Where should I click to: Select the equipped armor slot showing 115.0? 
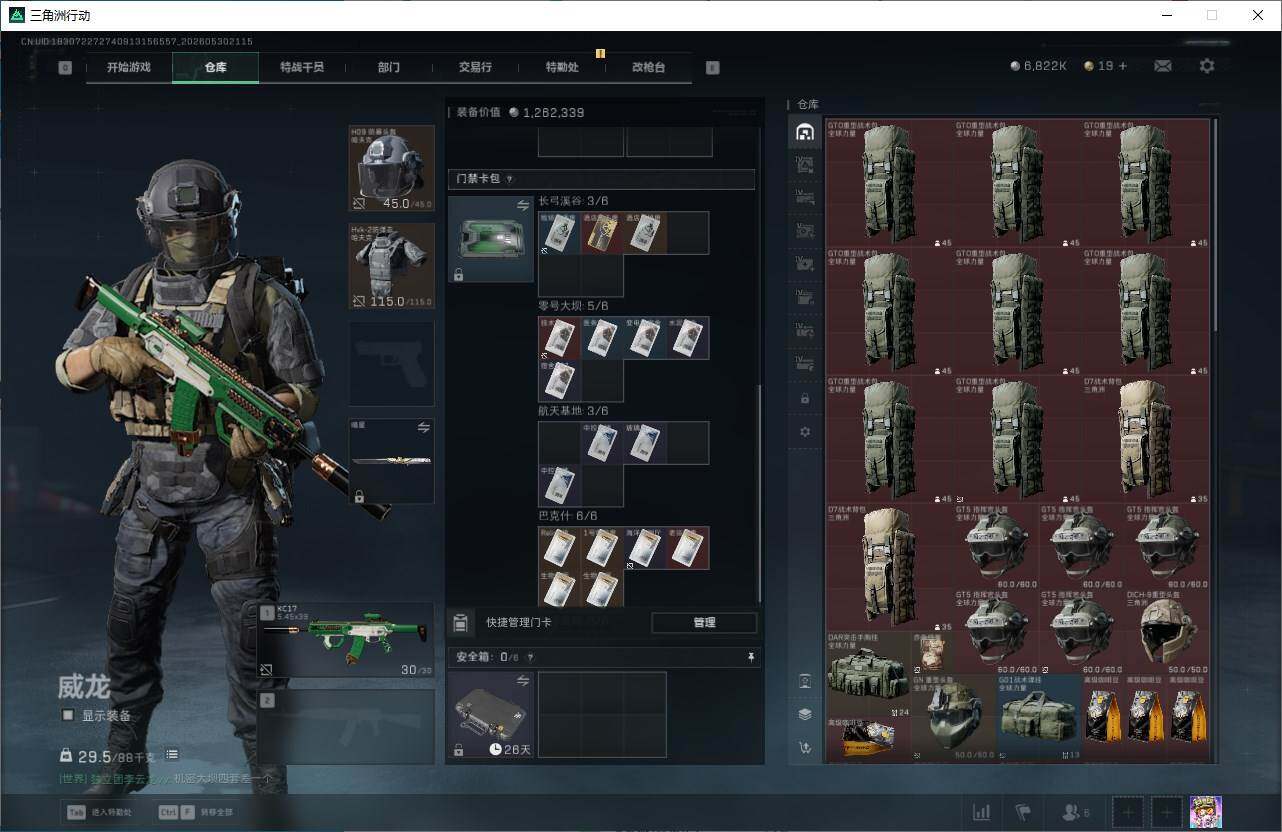(x=392, y=266)
